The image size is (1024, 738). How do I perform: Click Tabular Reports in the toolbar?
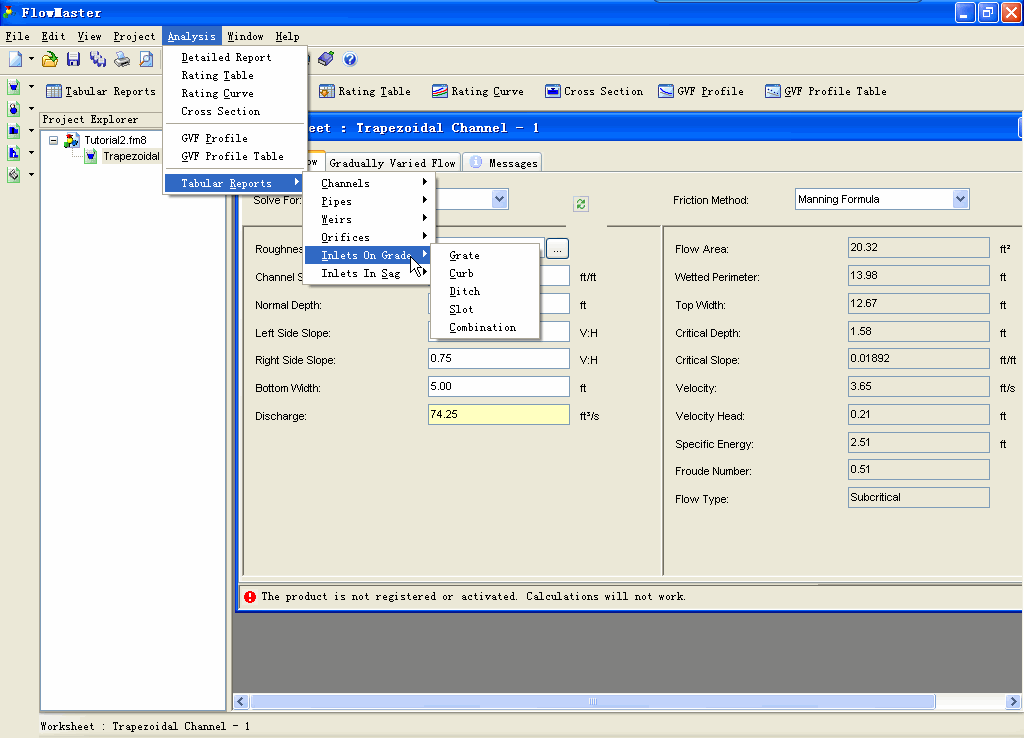(101, 91)
